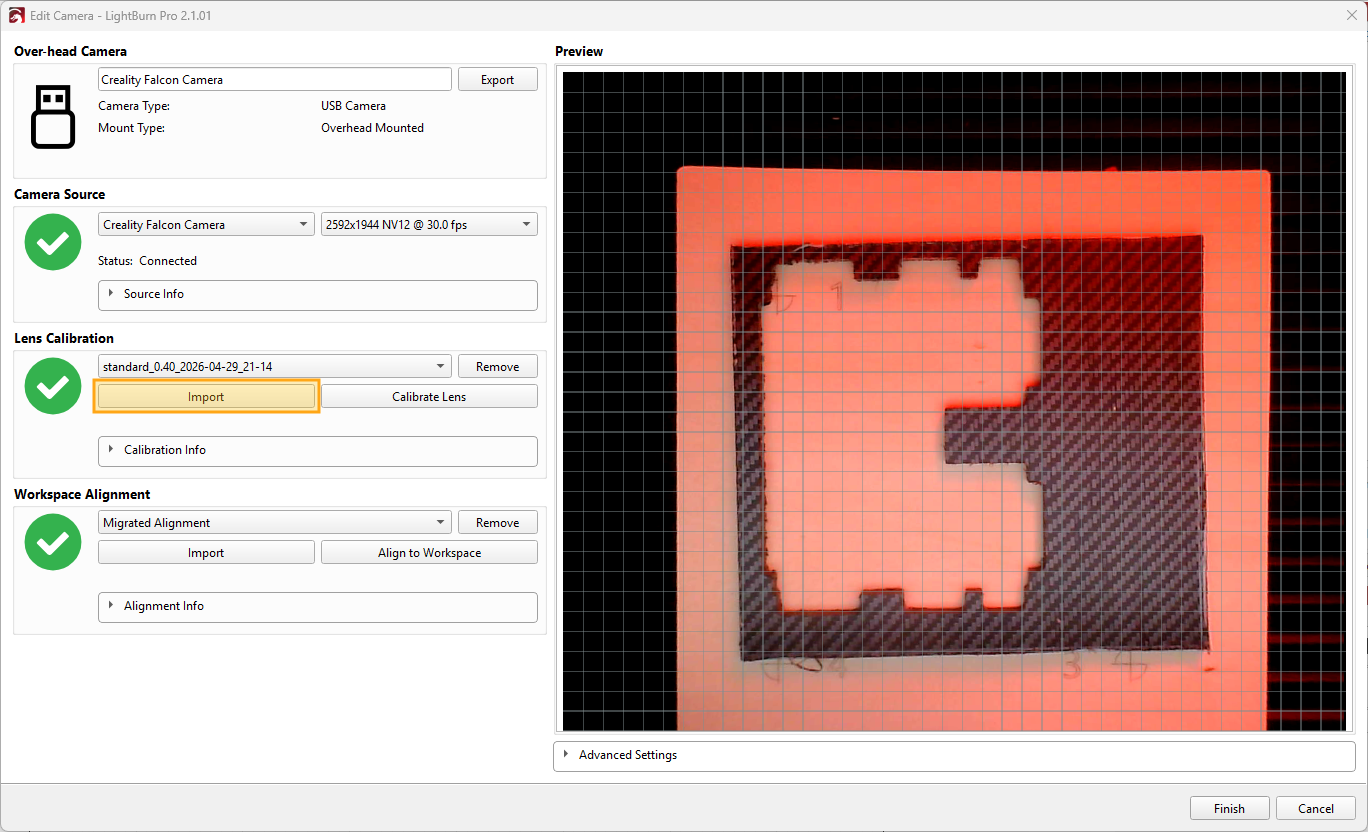This screenshot has width=1368, height=832.
Task: Click the Finish button
Action: coord(1230,809)
